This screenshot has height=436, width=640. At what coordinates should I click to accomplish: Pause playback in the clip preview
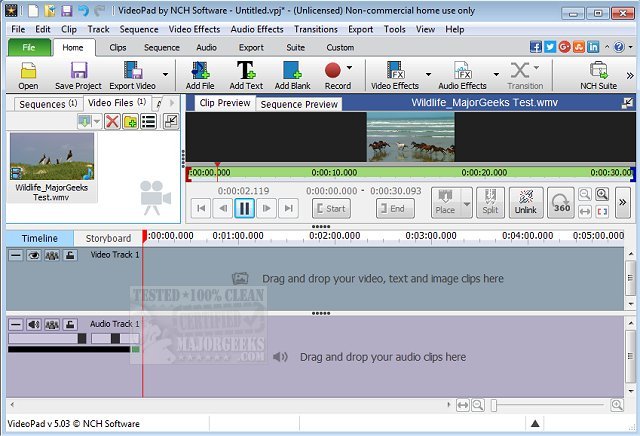click(x=244, y=208)
